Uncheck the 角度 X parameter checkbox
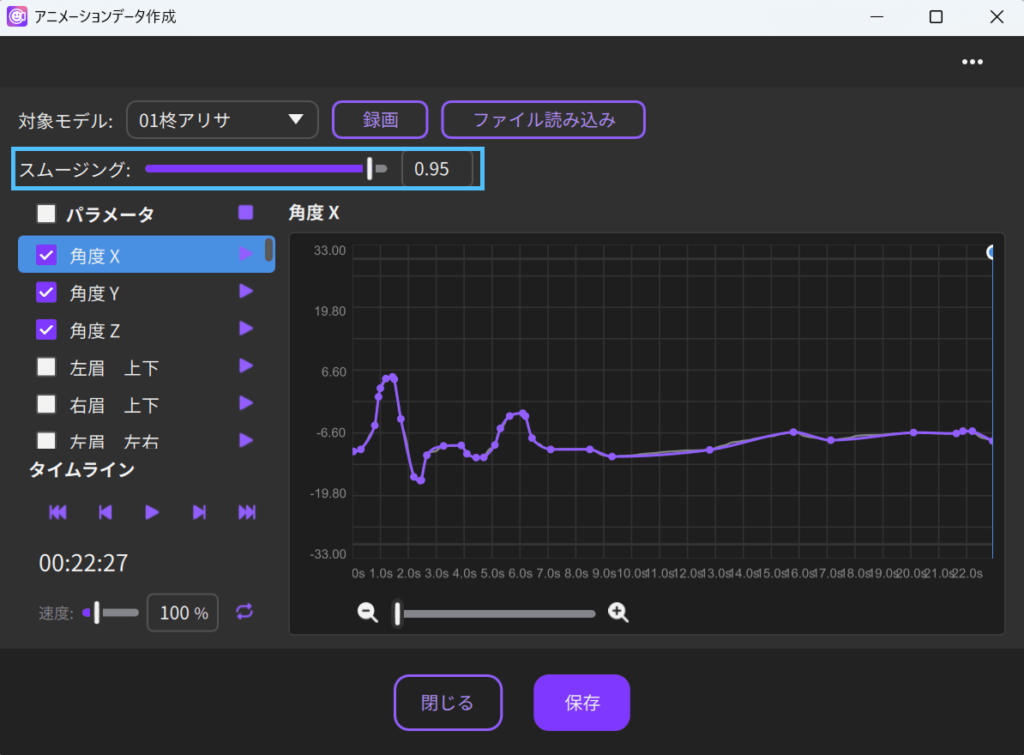 tap(46, 255)
